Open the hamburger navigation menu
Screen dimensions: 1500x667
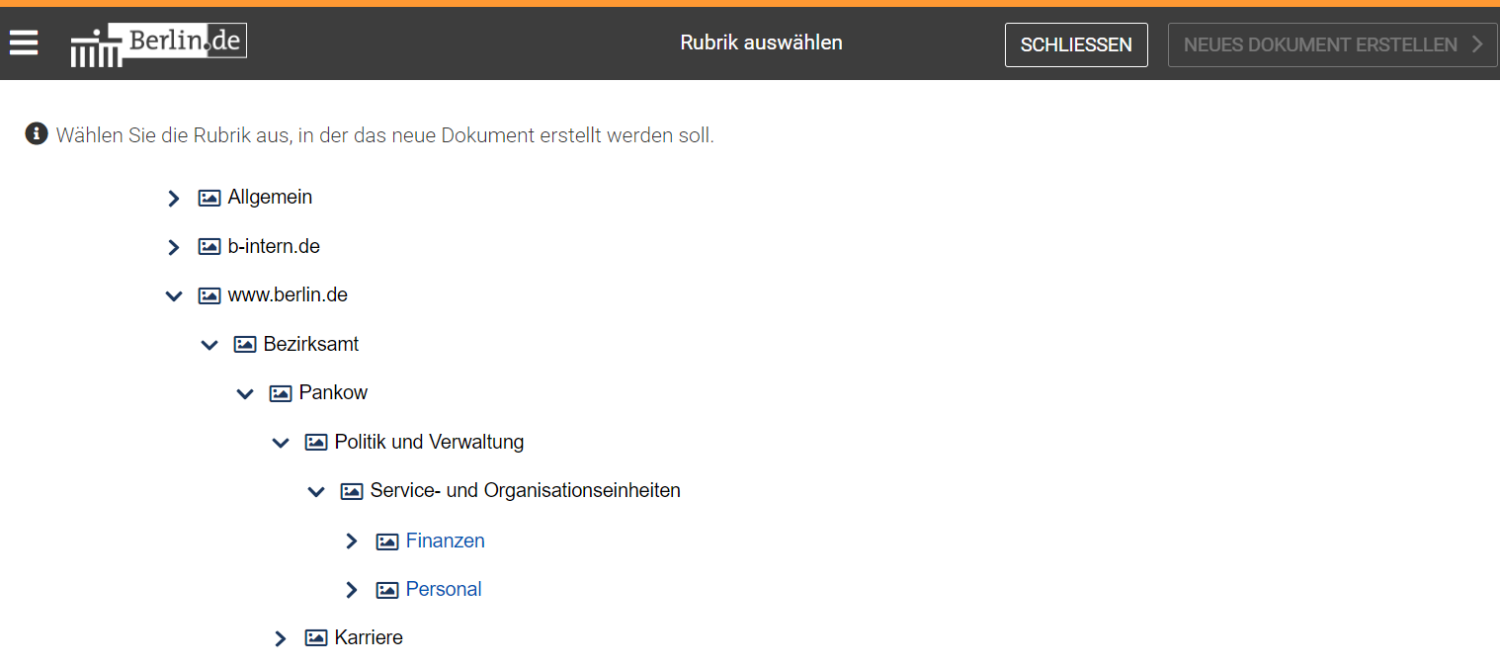pos(23,43)
